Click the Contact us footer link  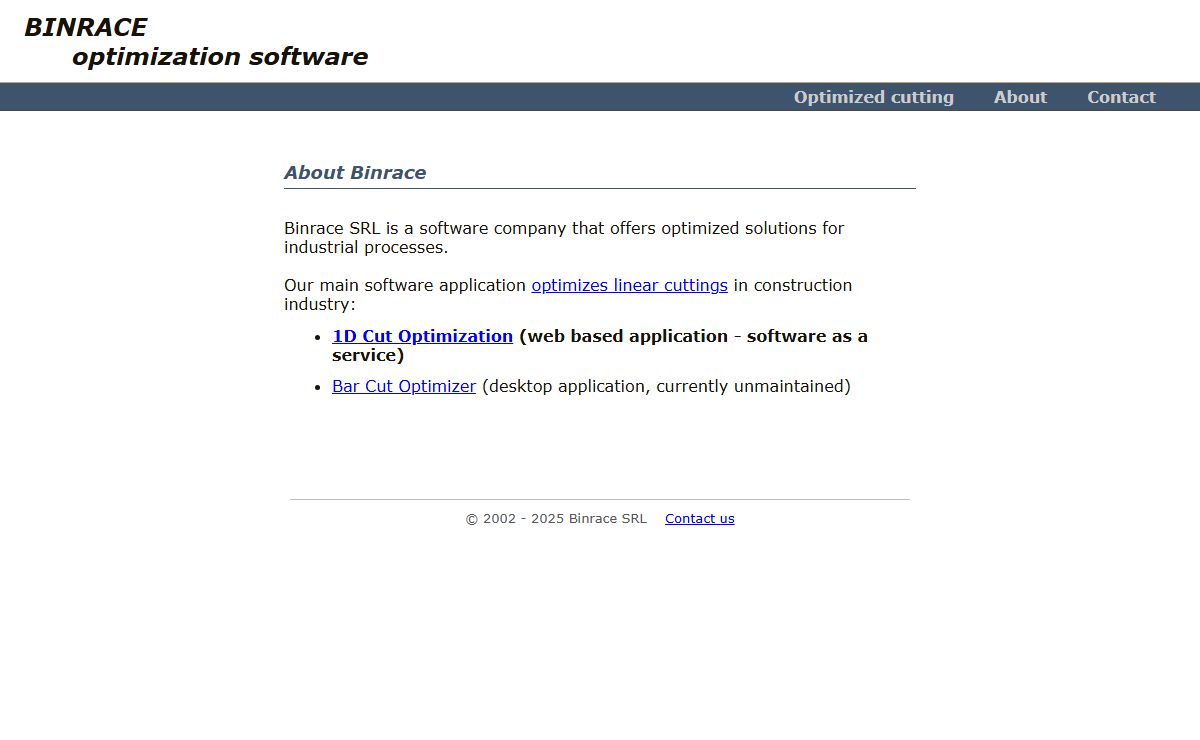tap(699, 518)
